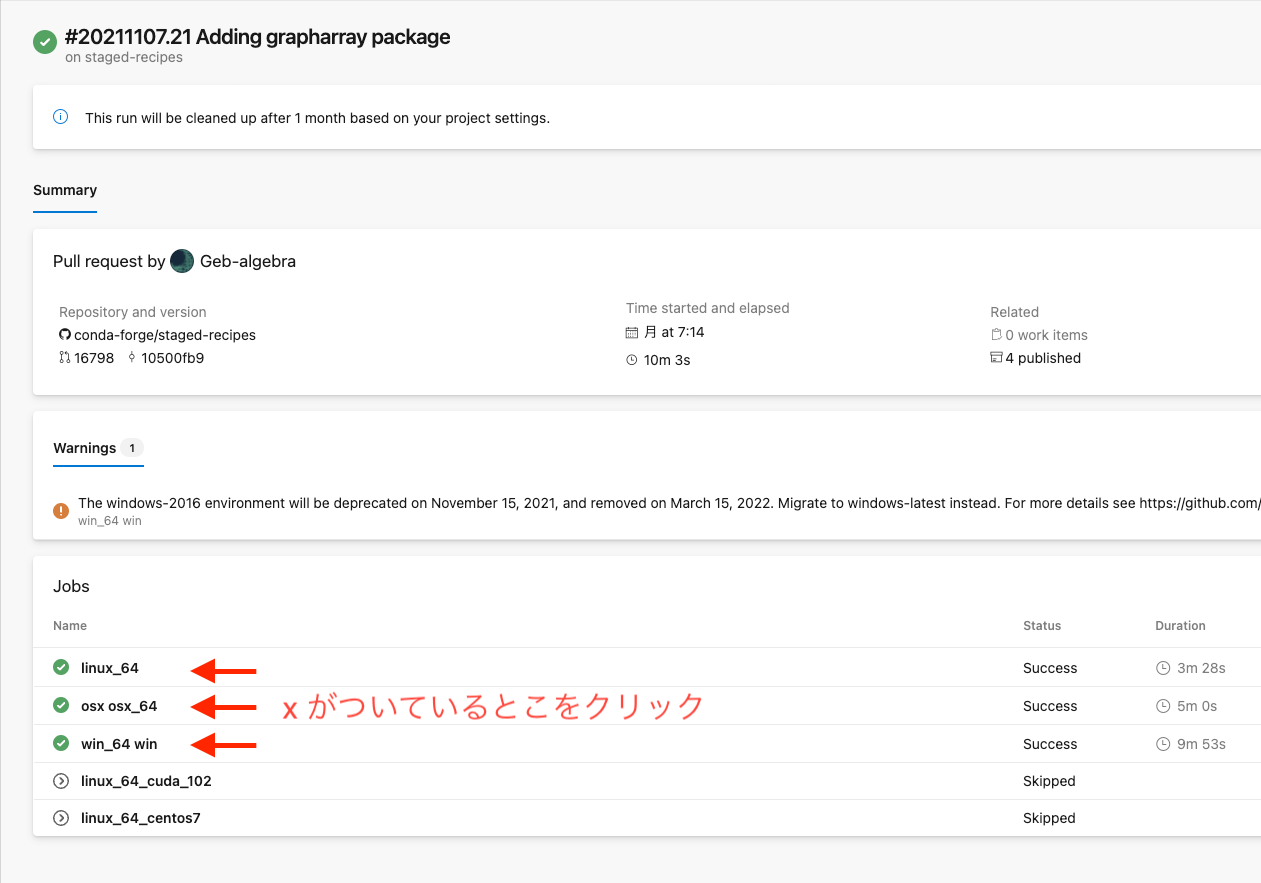The image size is (1261, 883).
Task: Click the Geb-algebra avatar image
Action: (x=182, y=261)
